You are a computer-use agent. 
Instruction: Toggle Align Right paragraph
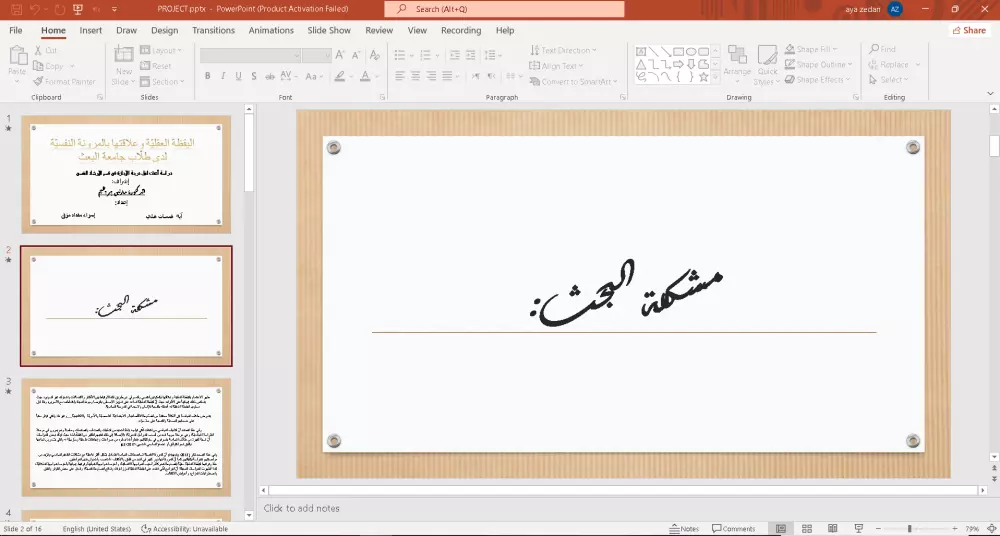pyautogui.click(x=431, y=76)
